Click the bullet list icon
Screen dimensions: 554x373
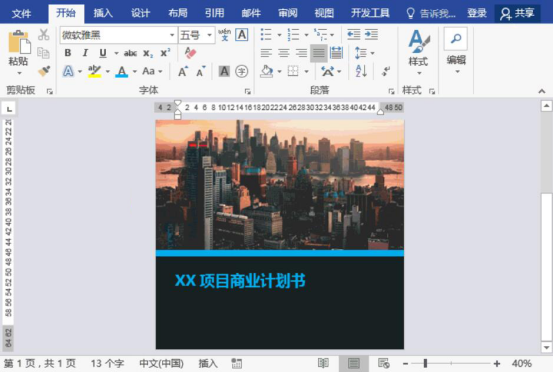pos(266,35)
